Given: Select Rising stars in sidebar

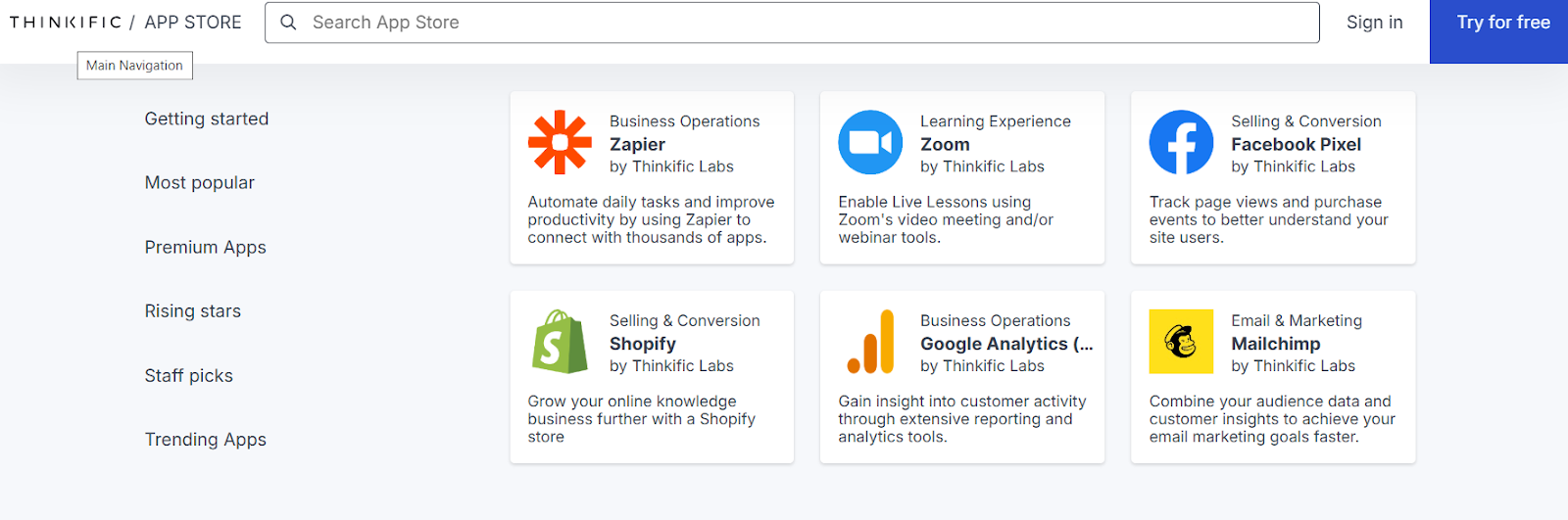Looking at the screenshot, I should 193,311.
